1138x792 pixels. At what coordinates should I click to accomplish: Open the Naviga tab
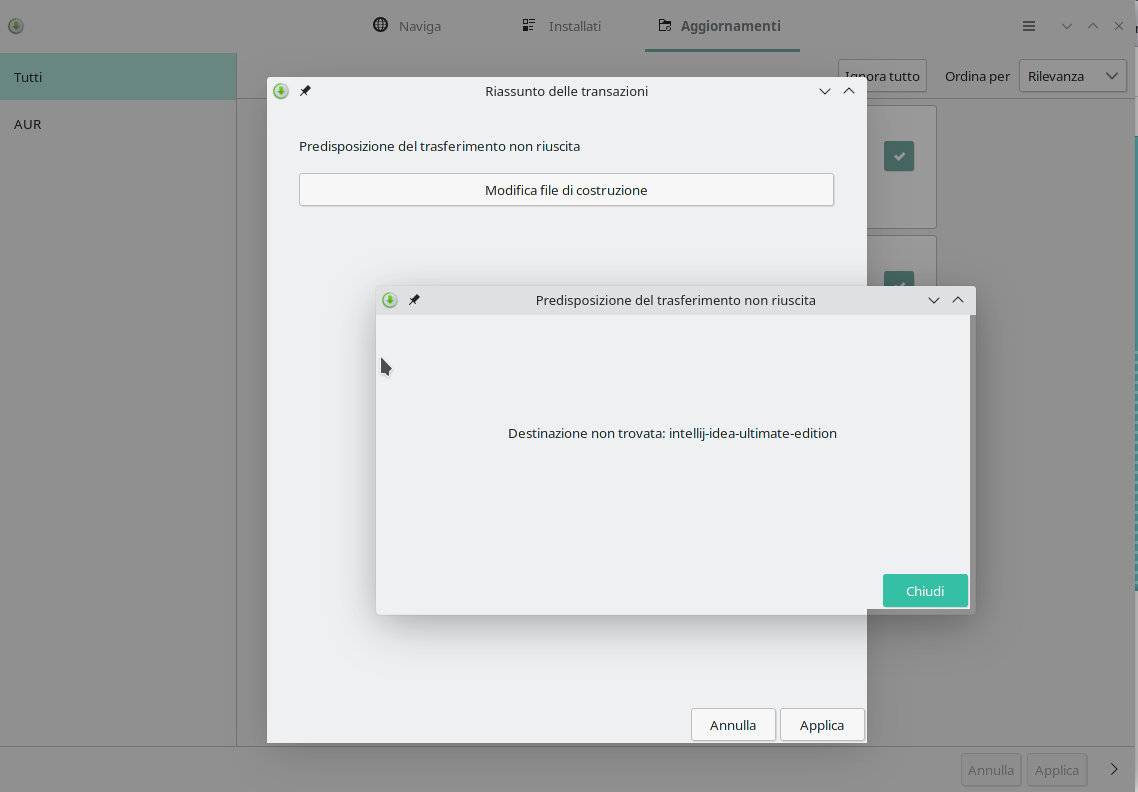point(407,26)
